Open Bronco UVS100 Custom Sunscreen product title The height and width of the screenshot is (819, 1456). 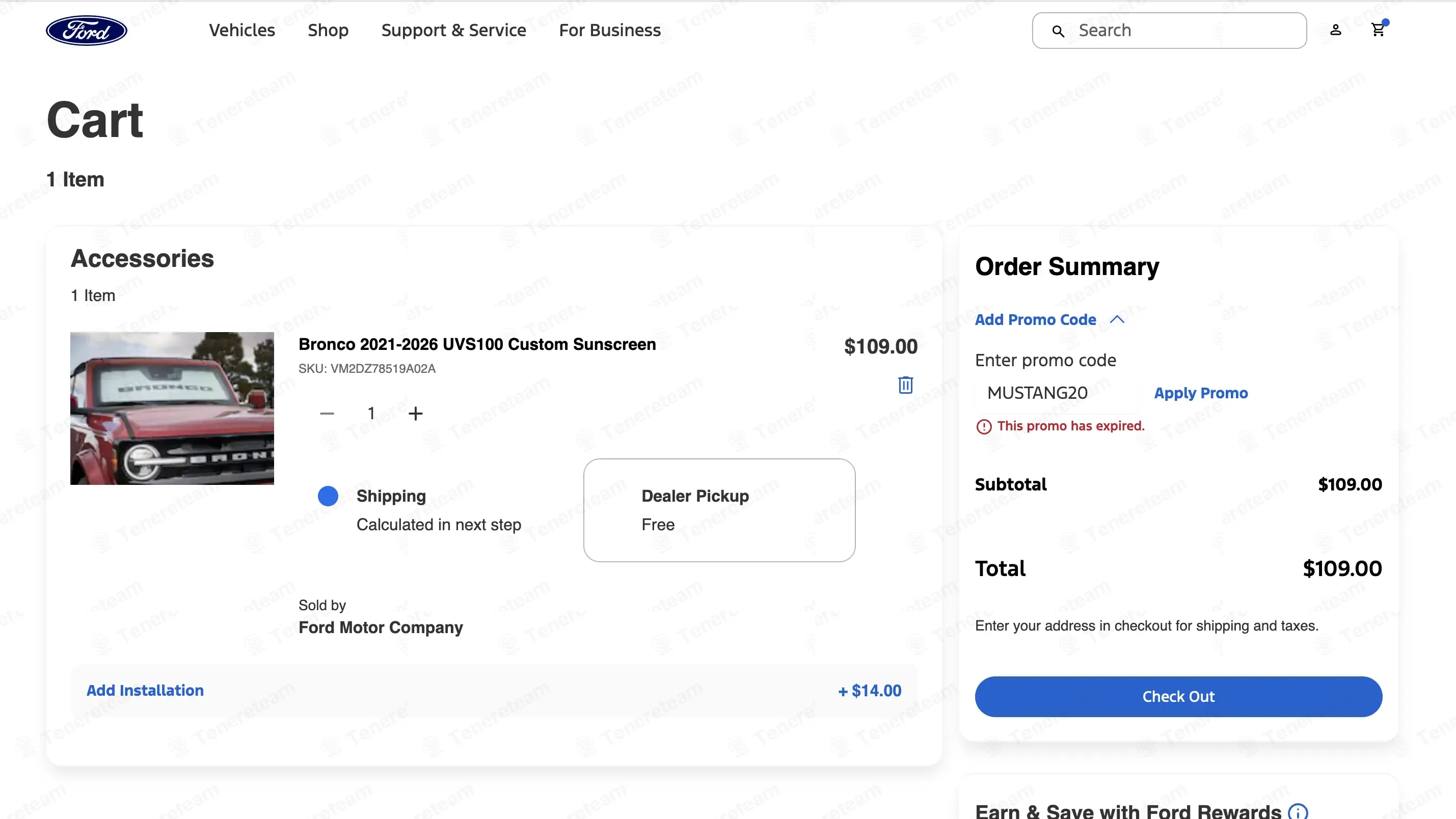(x=477, y=344)
